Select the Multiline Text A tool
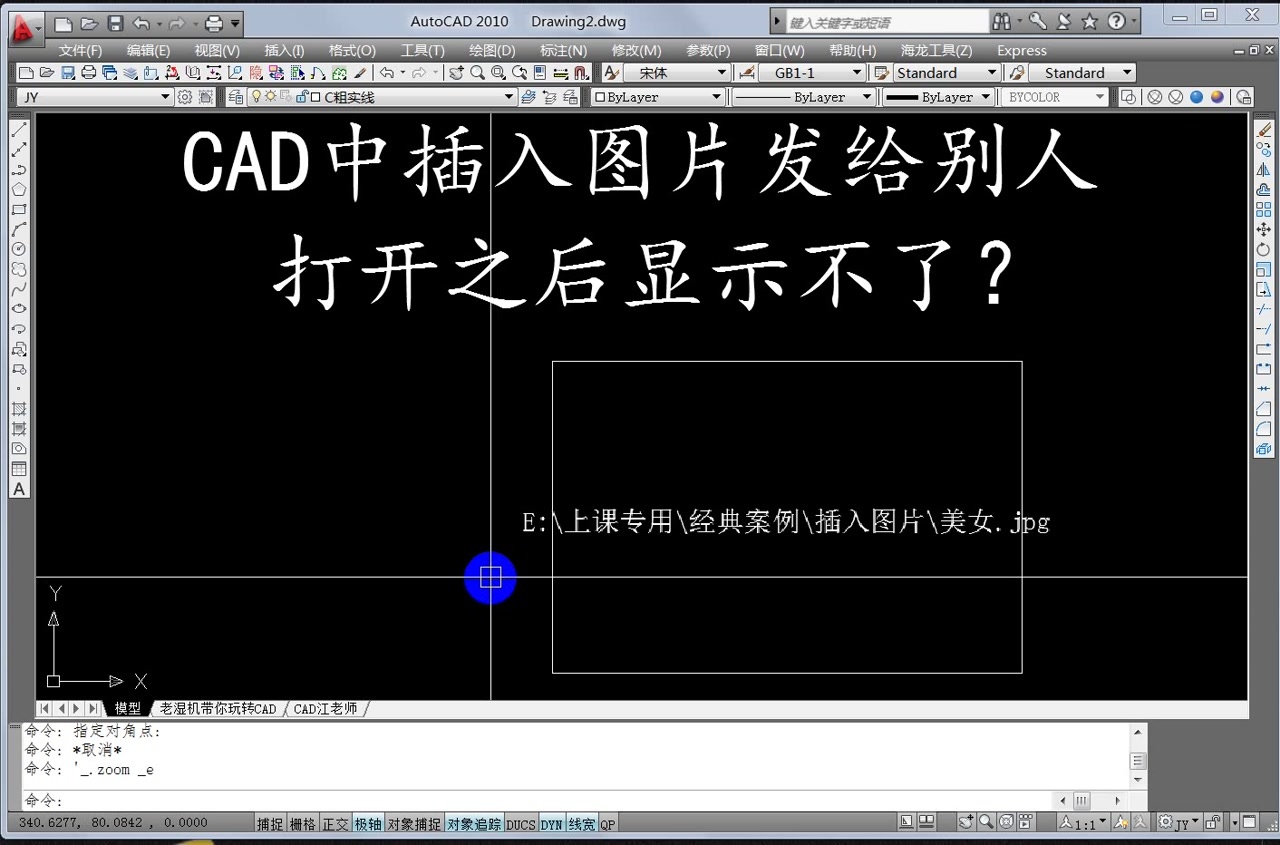Screen dimensions: 1280x845 (x=19, y=489)
